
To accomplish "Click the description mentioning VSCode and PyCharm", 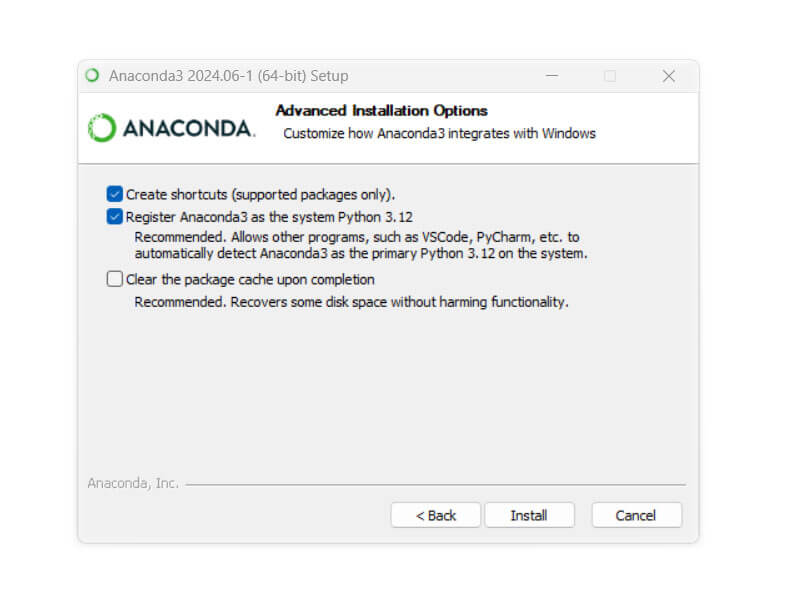I will pos(361,245).
